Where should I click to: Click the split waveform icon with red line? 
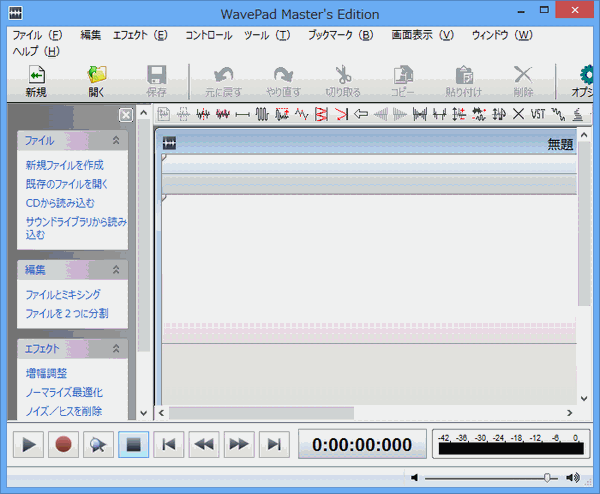coord(203,114)
